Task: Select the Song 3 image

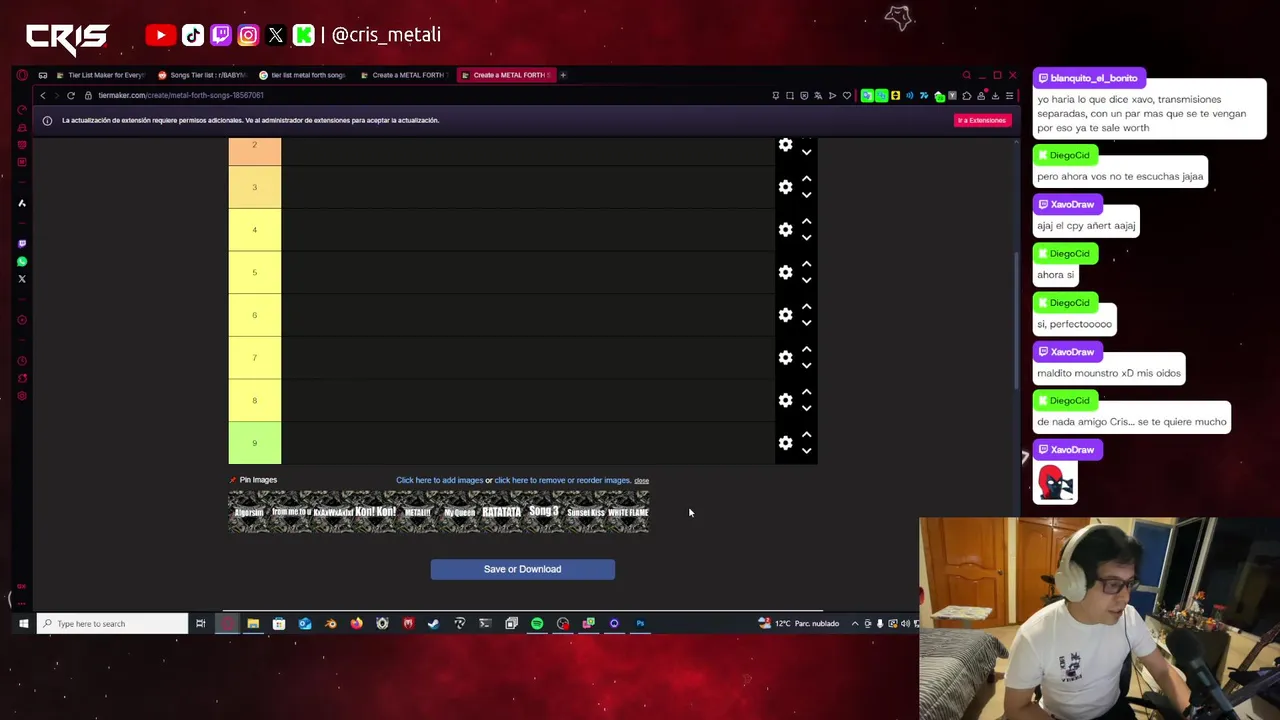Action: 543,512
